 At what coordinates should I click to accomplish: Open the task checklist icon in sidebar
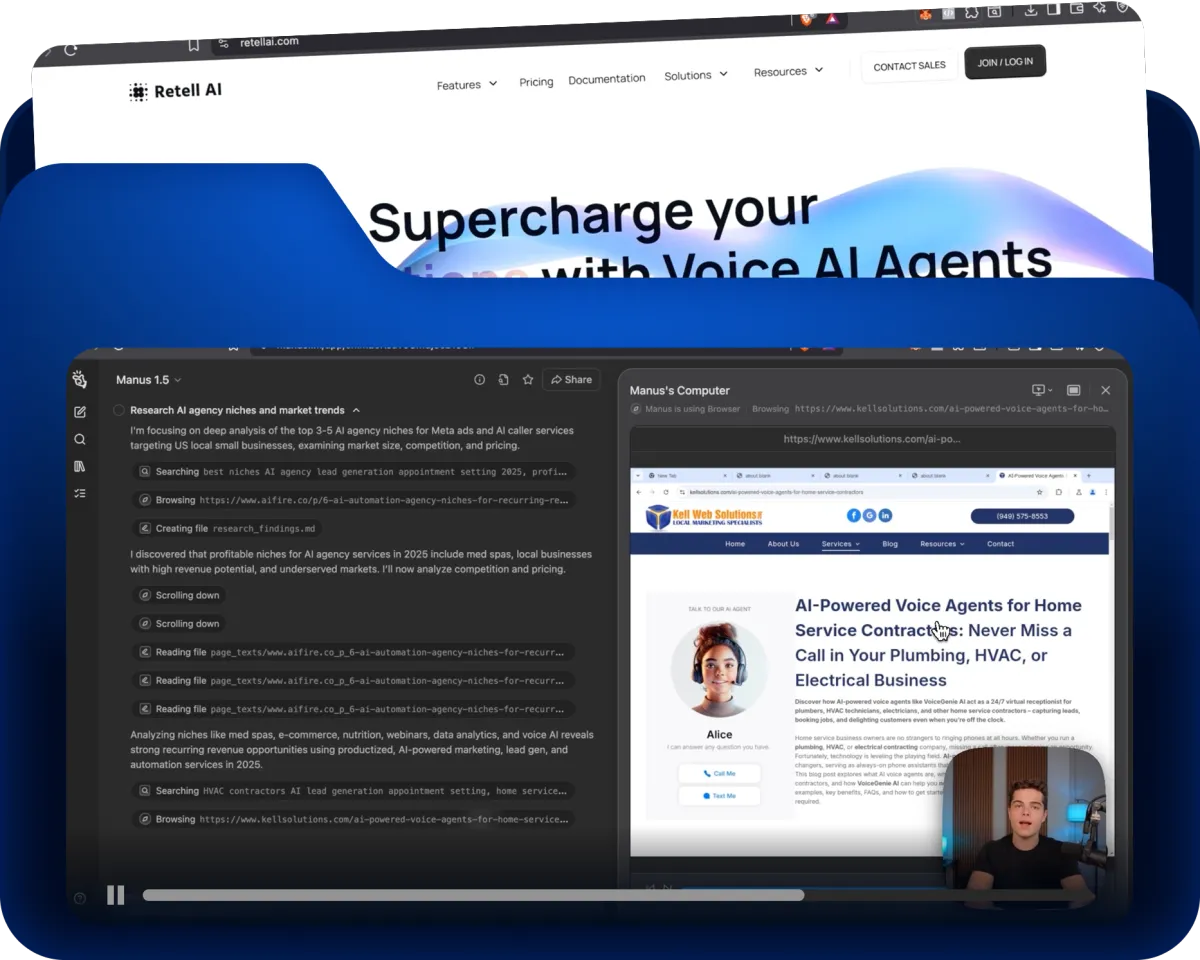click(80, 493)
